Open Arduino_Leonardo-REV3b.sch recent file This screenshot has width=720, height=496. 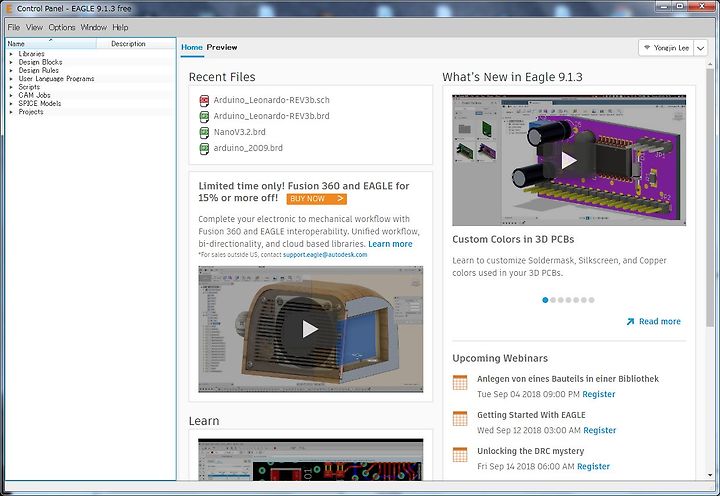(271, 100)
